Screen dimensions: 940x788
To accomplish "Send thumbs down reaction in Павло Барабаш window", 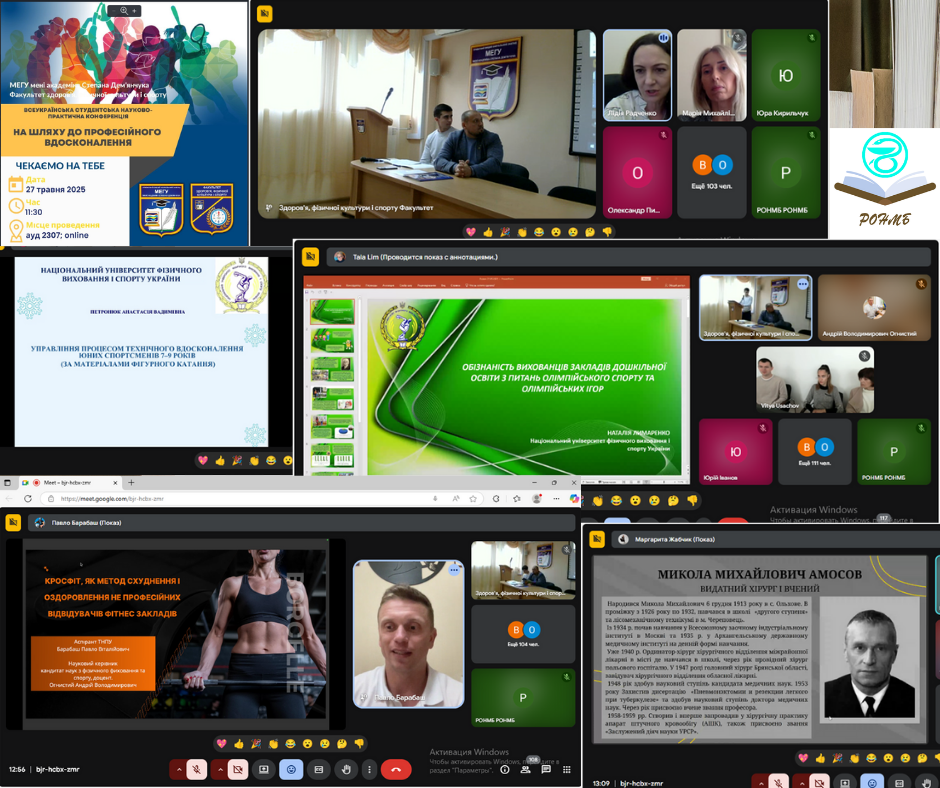I will click(359, 744).
